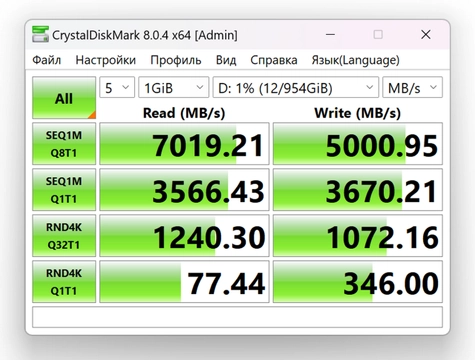Image resolution: width=475 pixels, height=360 pixels.
Task: Expand the test count dropdown showing 5
Action: pos(117,88)
